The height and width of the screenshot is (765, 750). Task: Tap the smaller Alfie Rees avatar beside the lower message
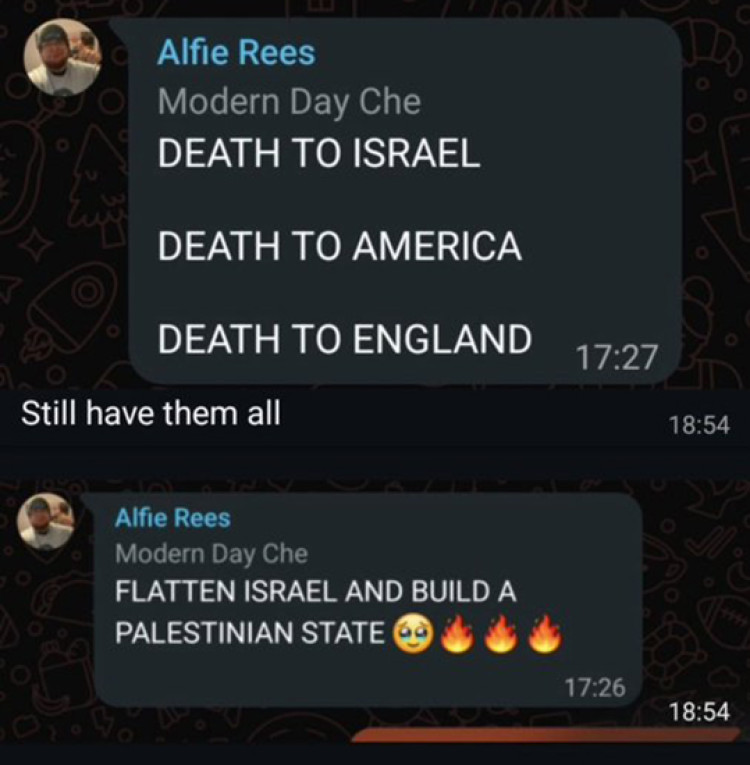[46, 522]
